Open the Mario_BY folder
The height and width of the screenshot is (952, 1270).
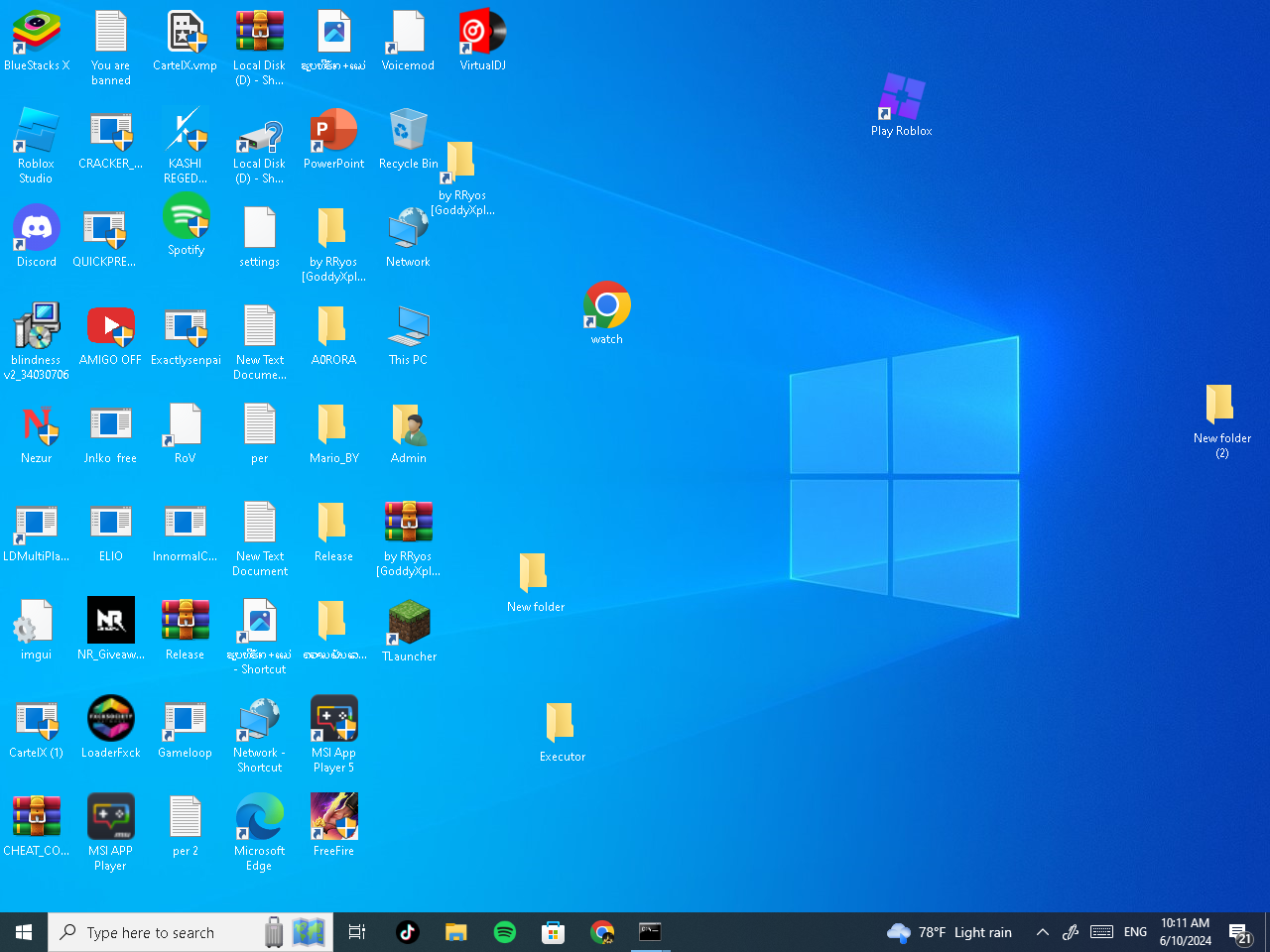333,434
